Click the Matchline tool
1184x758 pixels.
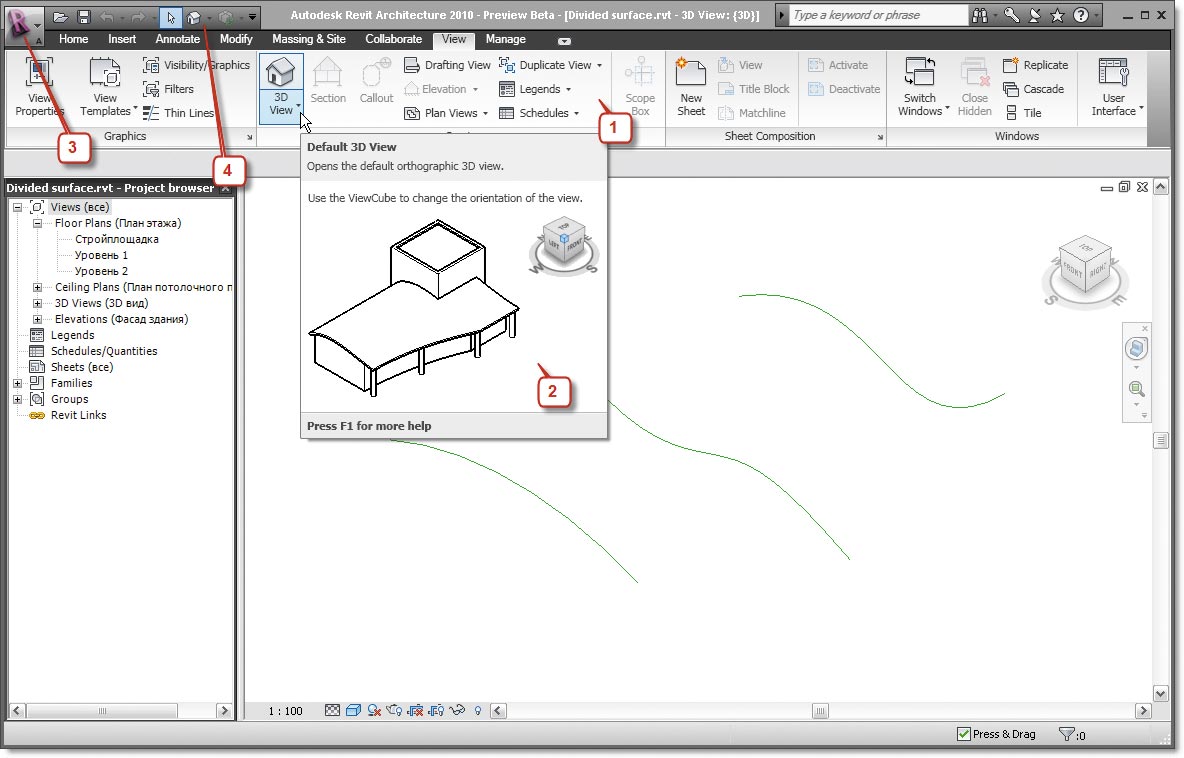(752, 113)
